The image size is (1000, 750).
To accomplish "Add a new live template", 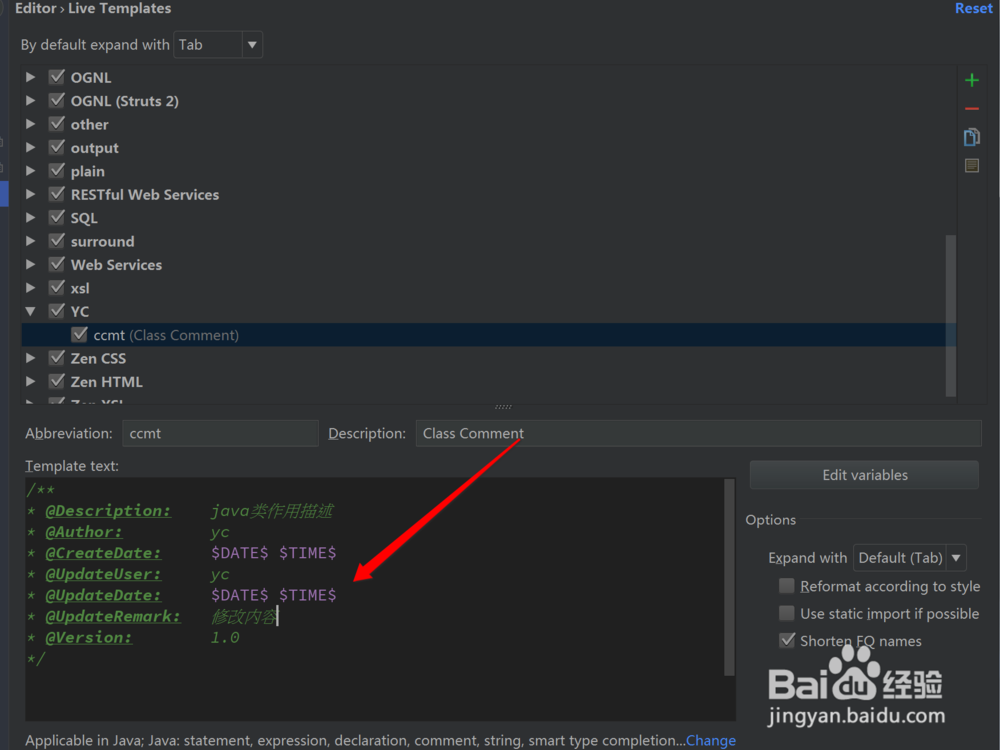I will [x=971, y=80].
